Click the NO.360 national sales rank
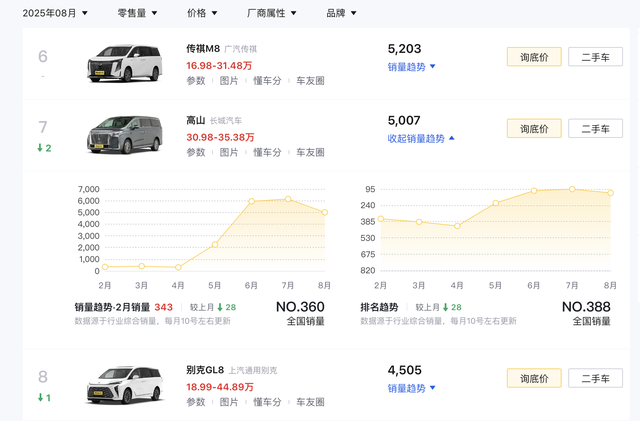This screenshot has height=421, width=640. 300,307
